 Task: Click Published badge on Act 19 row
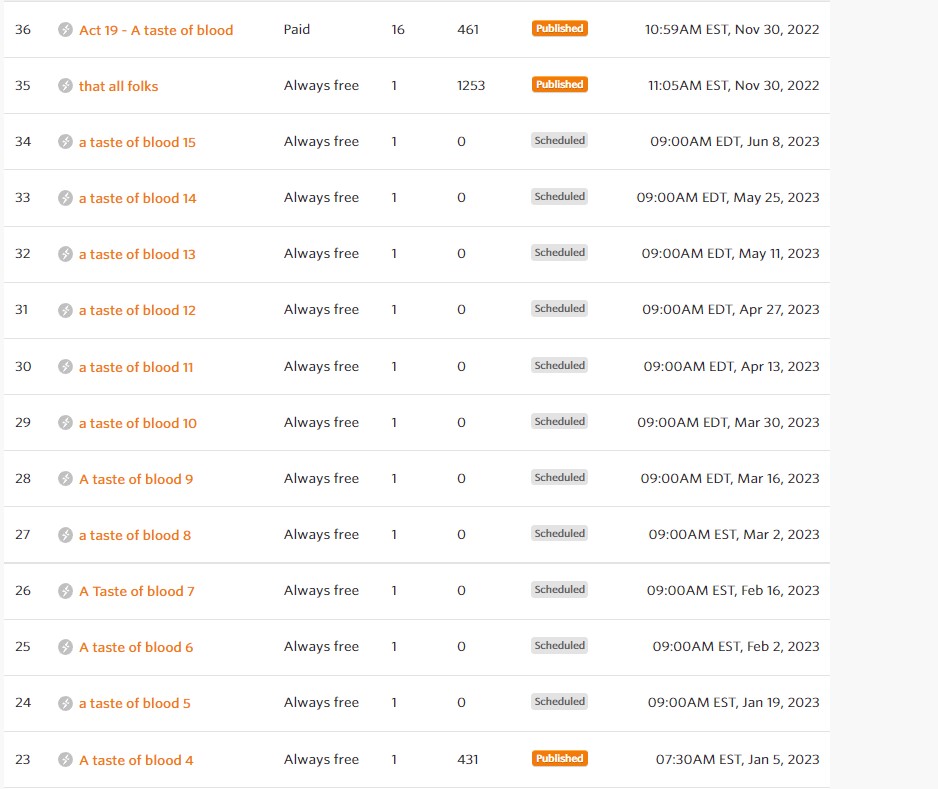[x=559, y=29]
